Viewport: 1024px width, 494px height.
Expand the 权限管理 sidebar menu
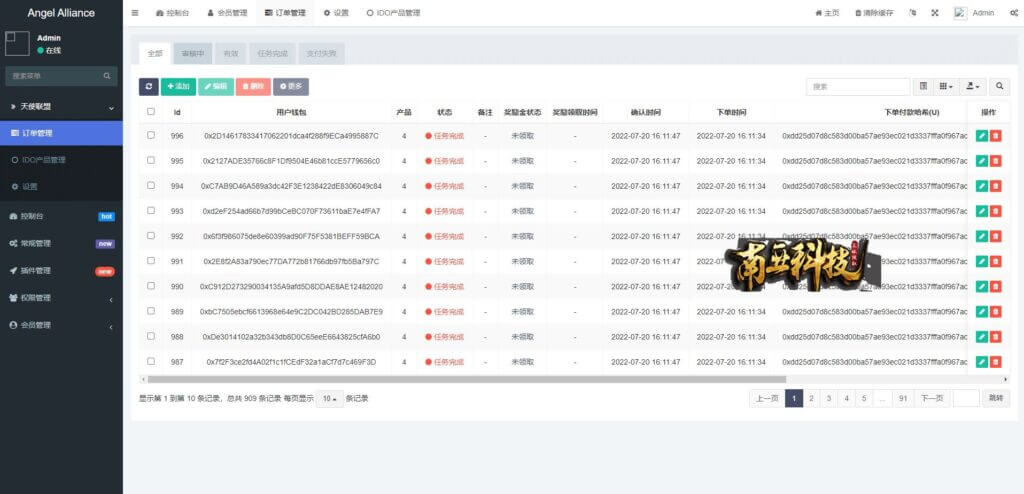pos(61,298)
